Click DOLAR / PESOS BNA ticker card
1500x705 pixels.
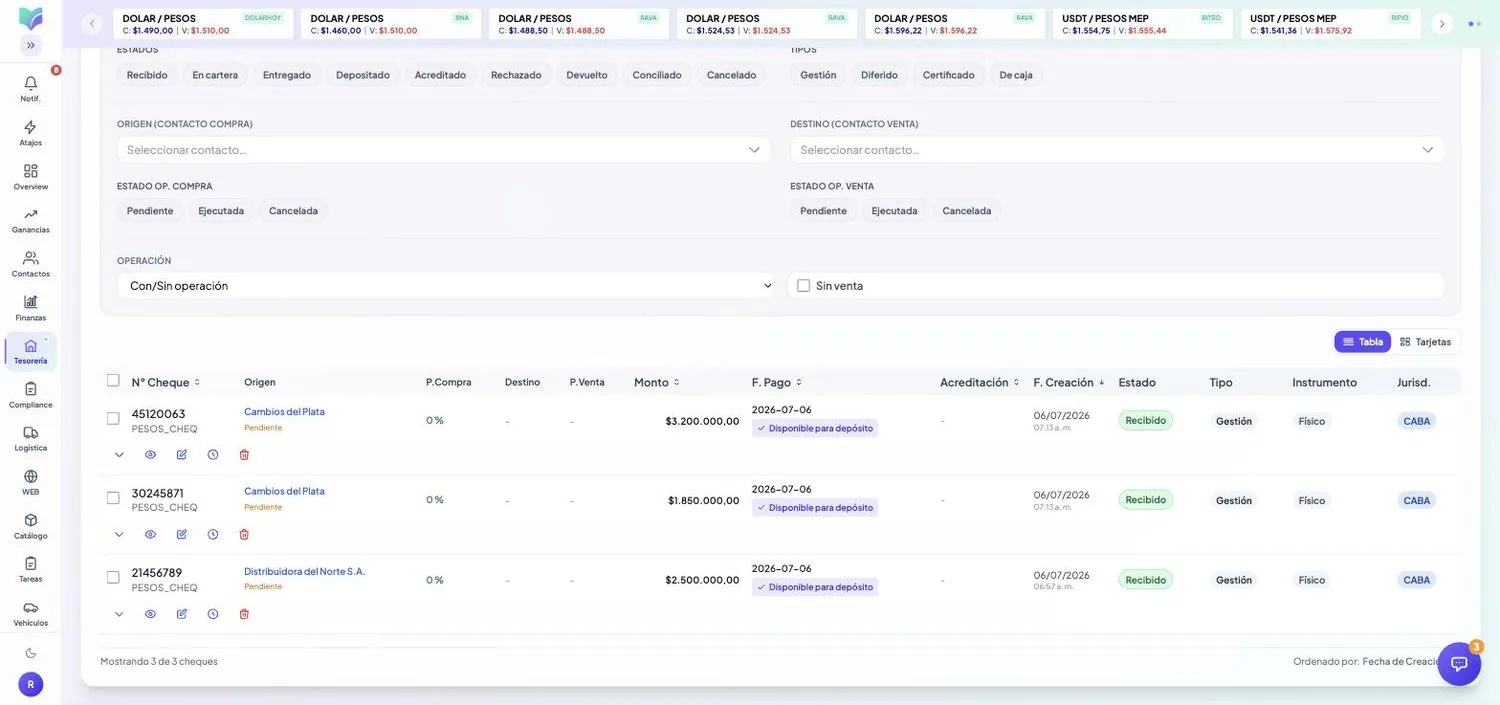[x=391, y=24]
